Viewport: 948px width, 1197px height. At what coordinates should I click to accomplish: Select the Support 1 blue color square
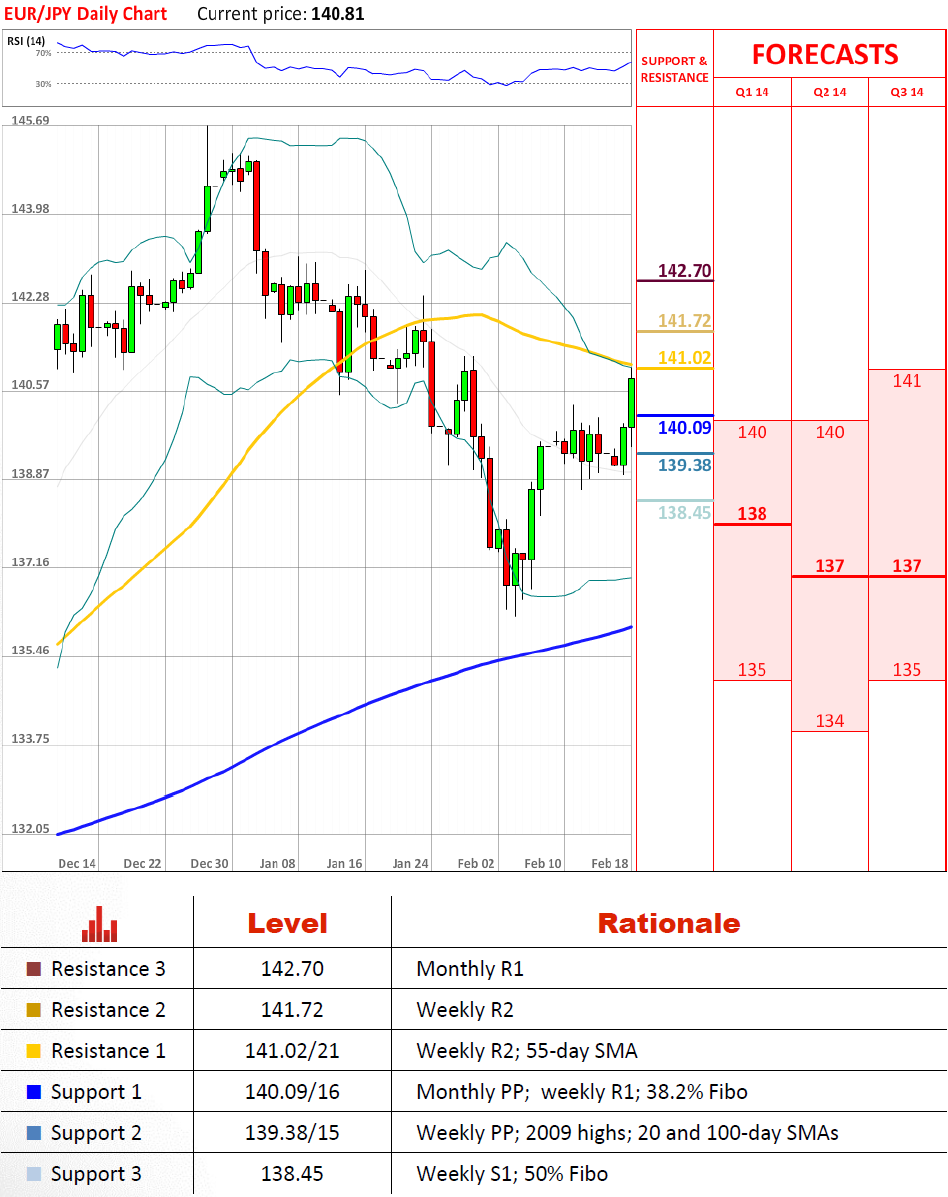[34, 1092]
